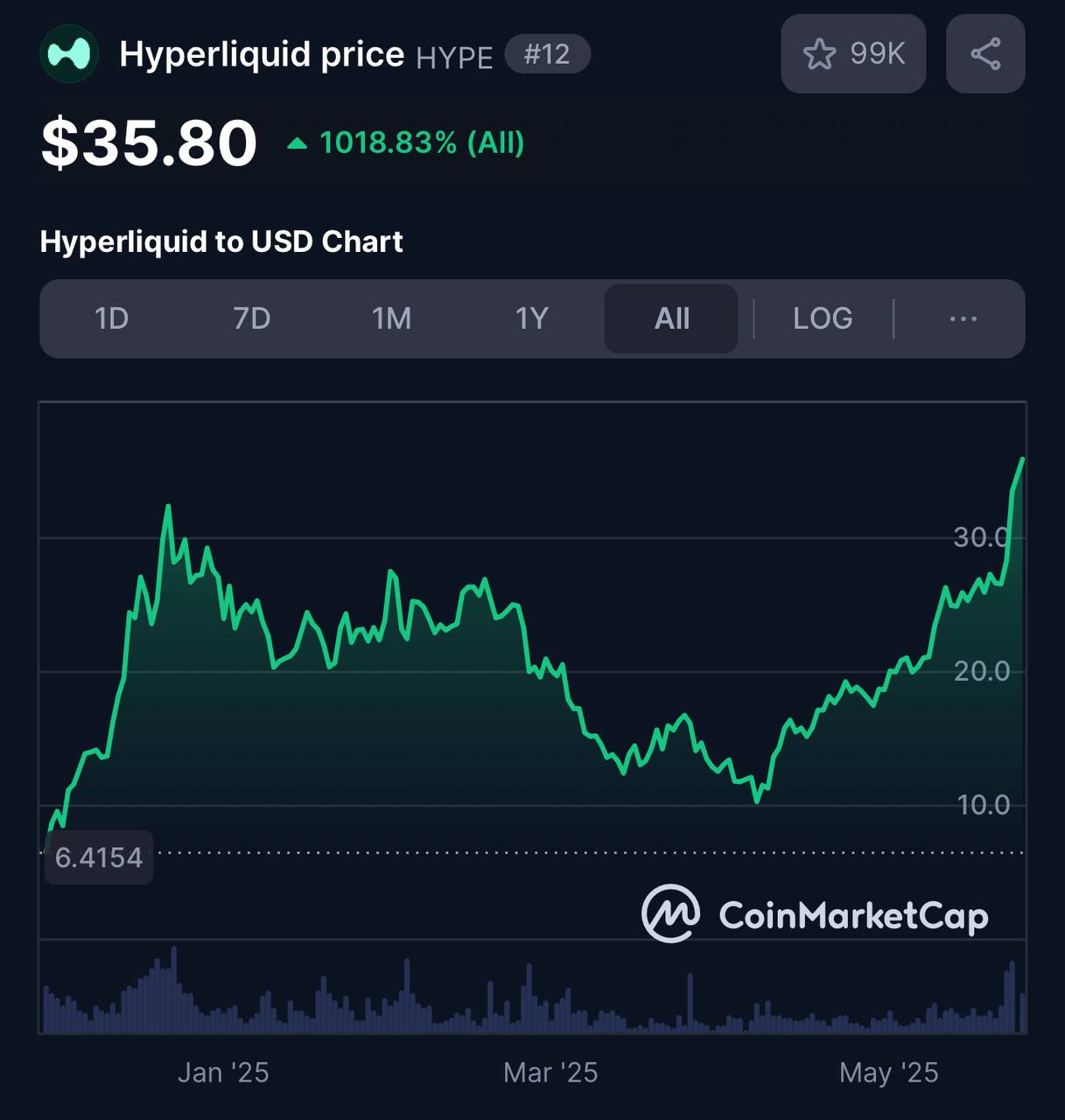Click the 99K watchlist count

(x=877, y=54)
